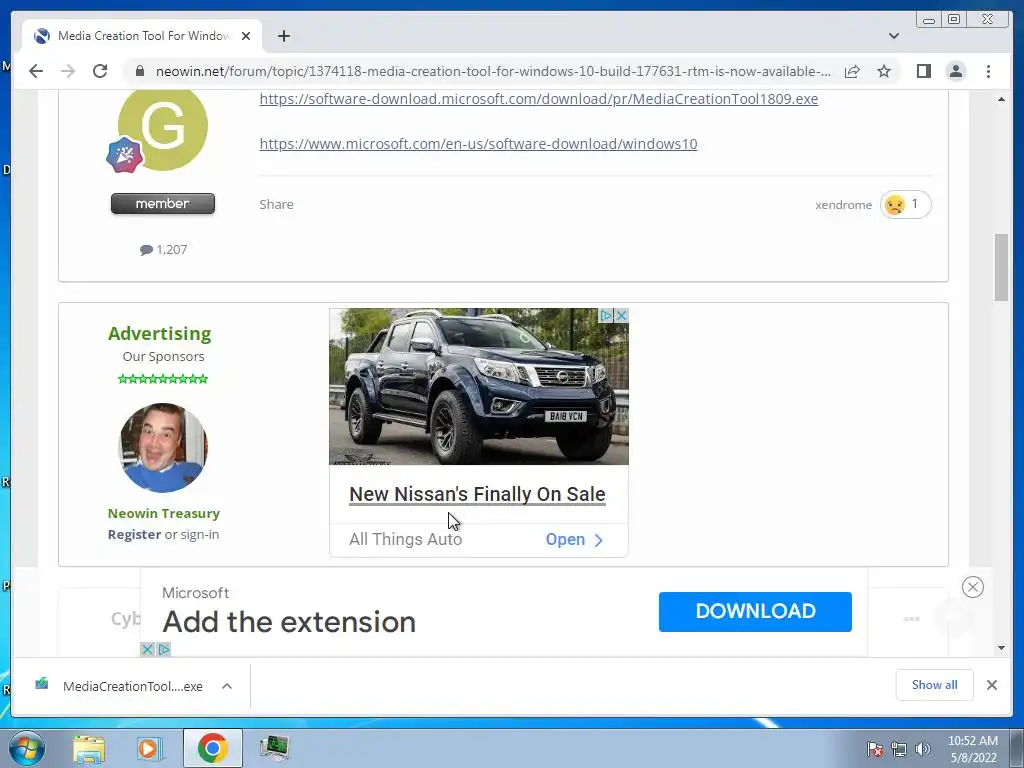Image resolution: width=1024 pixels, height=768 pixels.
Task: Click the Chrome taskbar icon
Action: 212,748
